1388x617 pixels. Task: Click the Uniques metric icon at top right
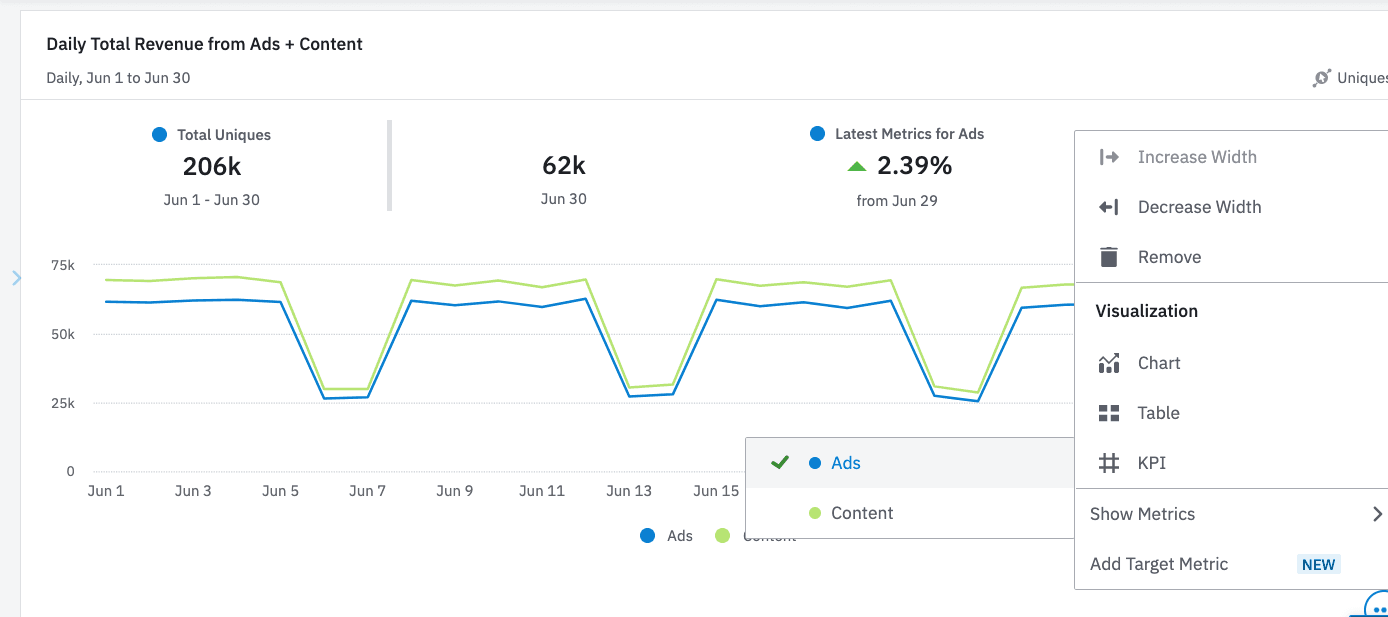pyautogui.click(x=1321, y=78)
